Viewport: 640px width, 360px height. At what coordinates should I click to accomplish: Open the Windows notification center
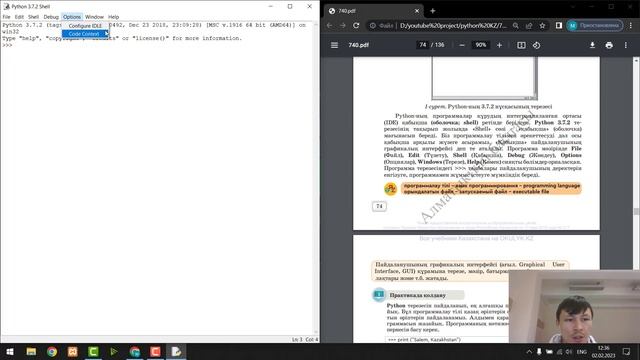tap(627, 351)
